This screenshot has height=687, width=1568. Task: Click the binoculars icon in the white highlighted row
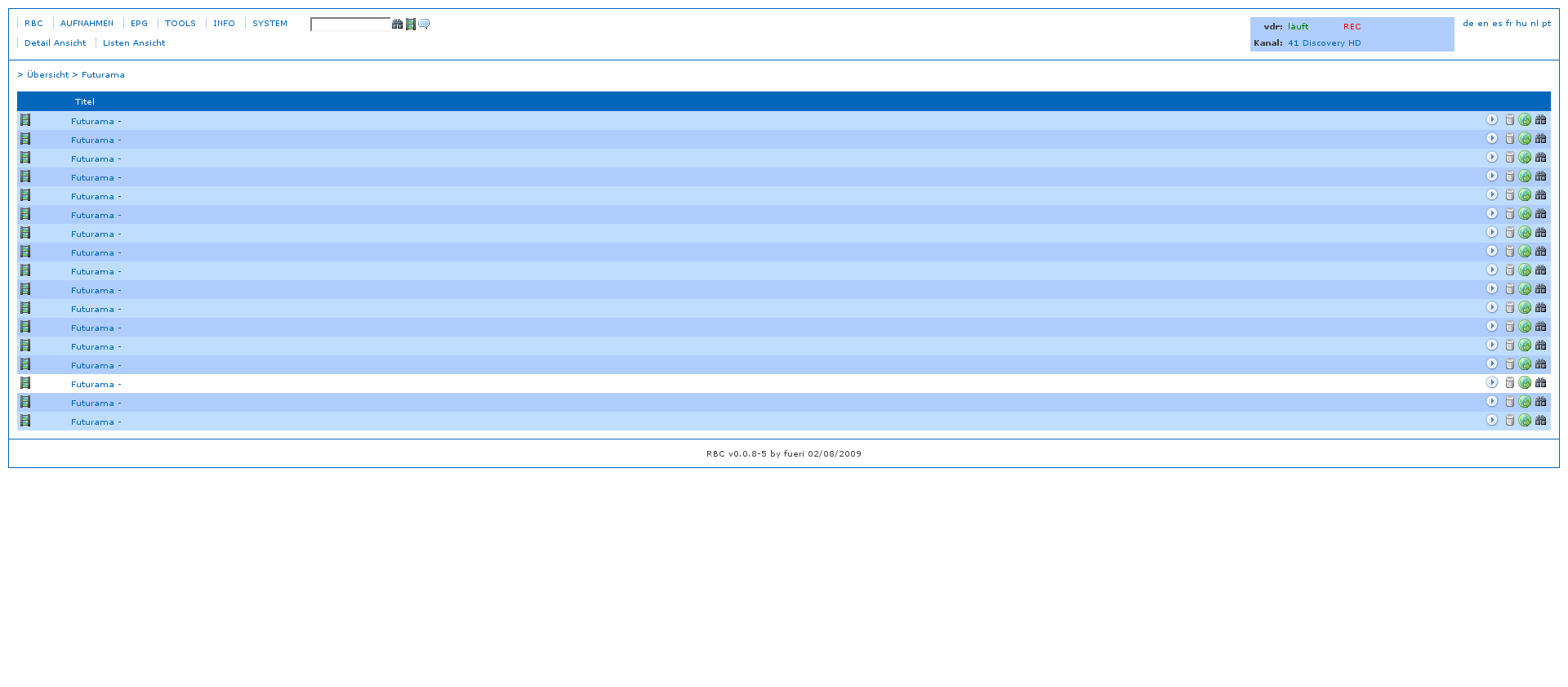pos(1541,382)
